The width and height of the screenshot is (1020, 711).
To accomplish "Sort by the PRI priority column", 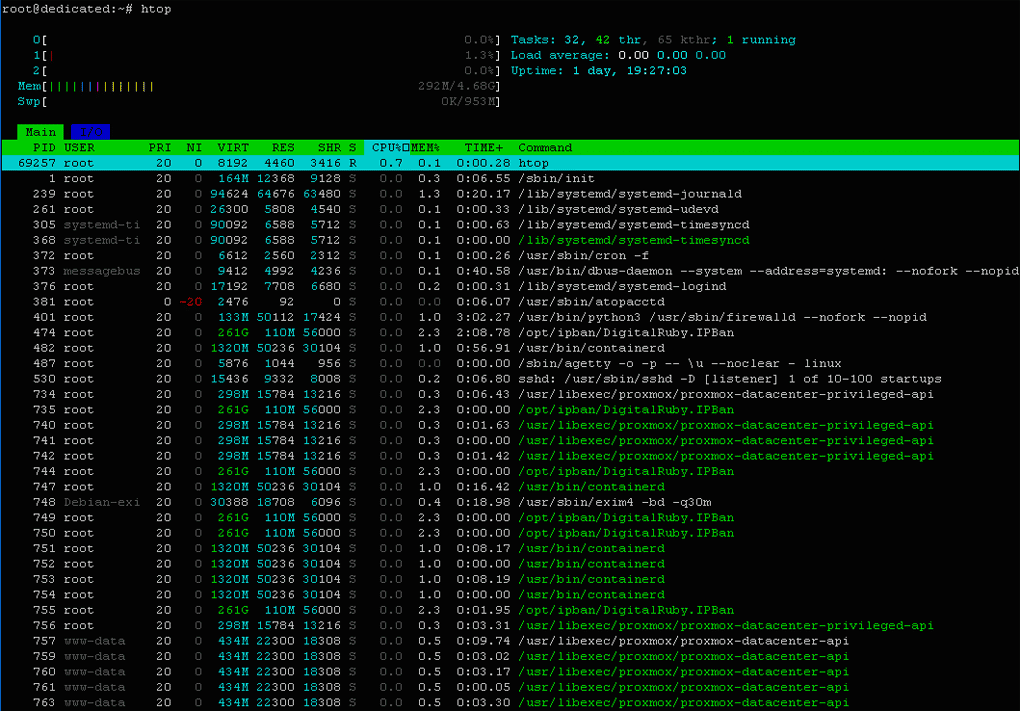I will 158,146.
